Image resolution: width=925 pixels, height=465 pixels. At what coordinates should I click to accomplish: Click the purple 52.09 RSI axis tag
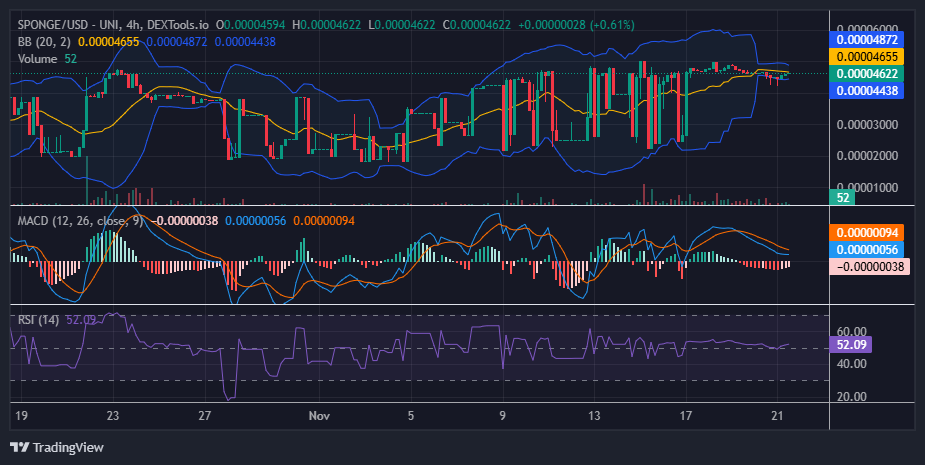click(851, 345)
